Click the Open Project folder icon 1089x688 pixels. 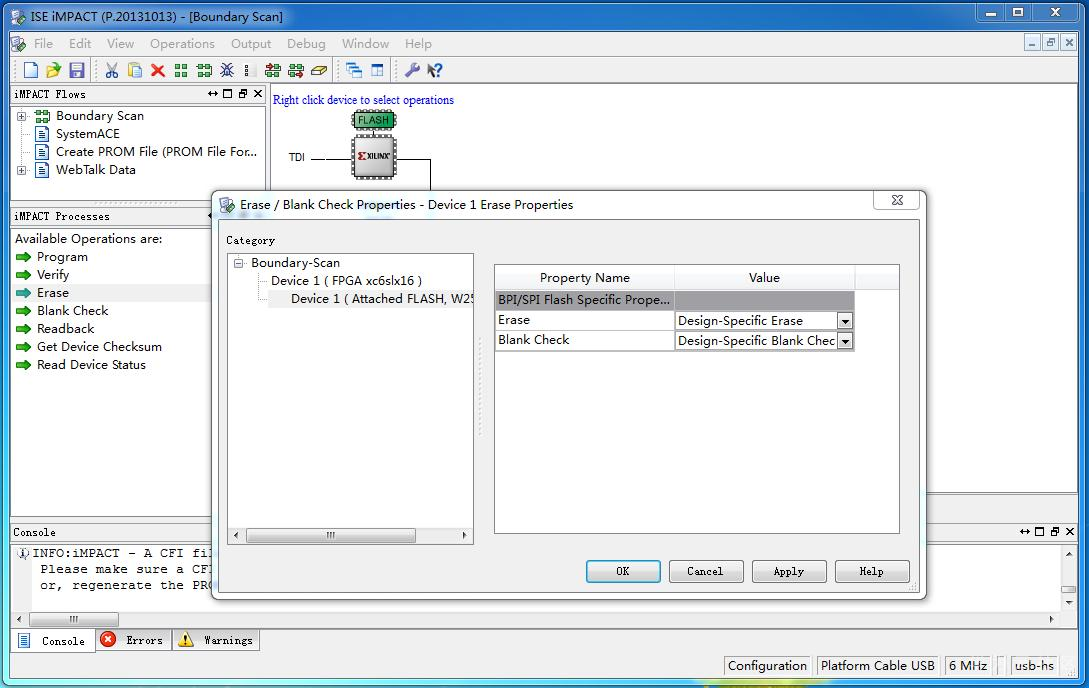[x=53, y=70]
